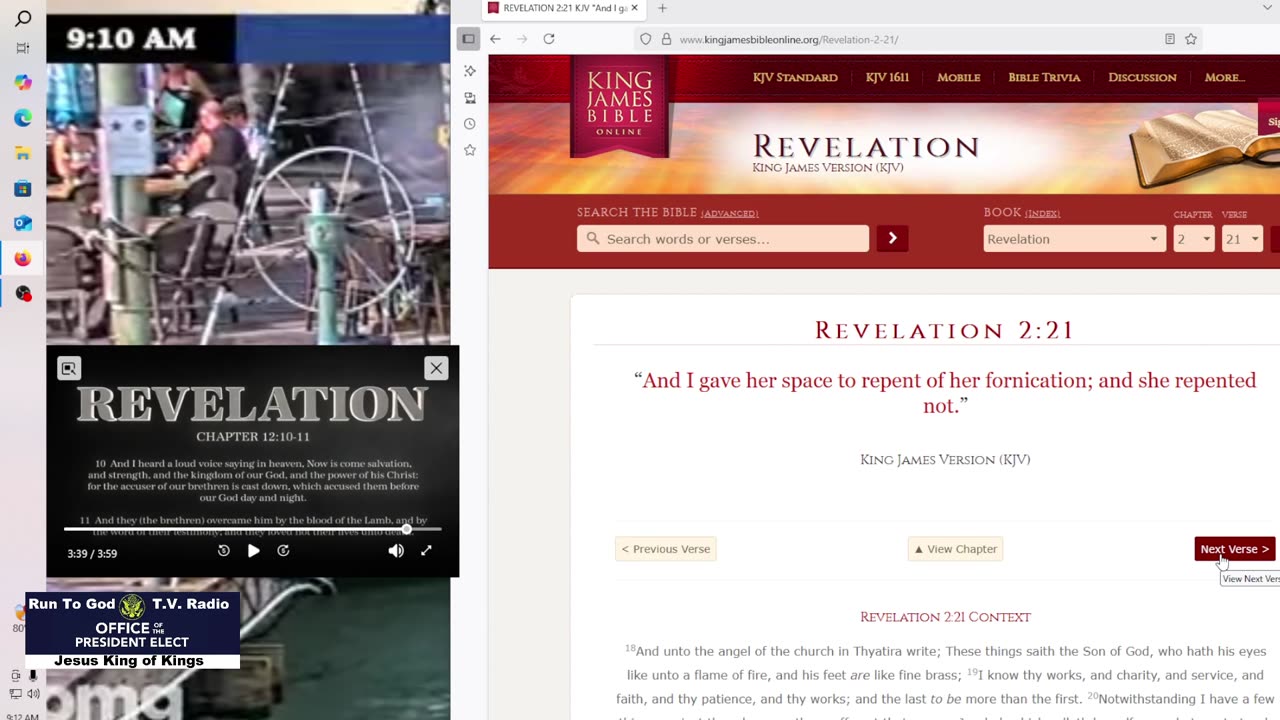The width and height of the screenshot is (1280, 720).
Task: Open Advanced search link
Action: click(729, 214)
